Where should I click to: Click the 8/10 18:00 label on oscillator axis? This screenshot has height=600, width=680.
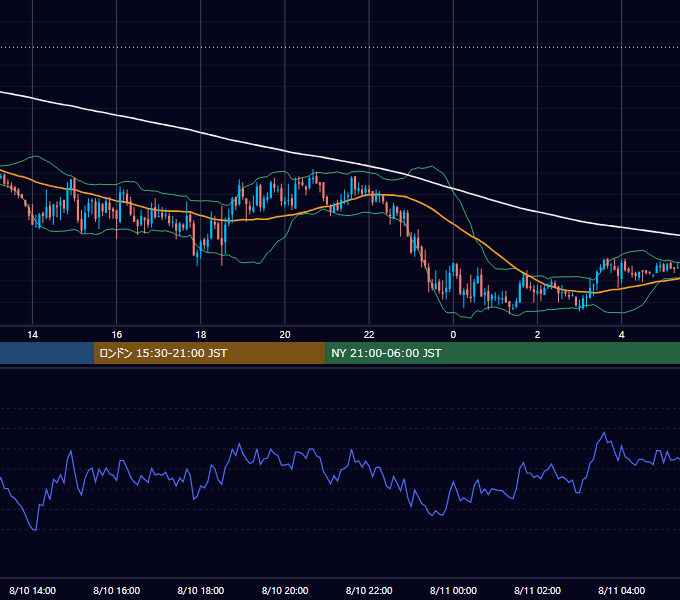tap(201, 590)
